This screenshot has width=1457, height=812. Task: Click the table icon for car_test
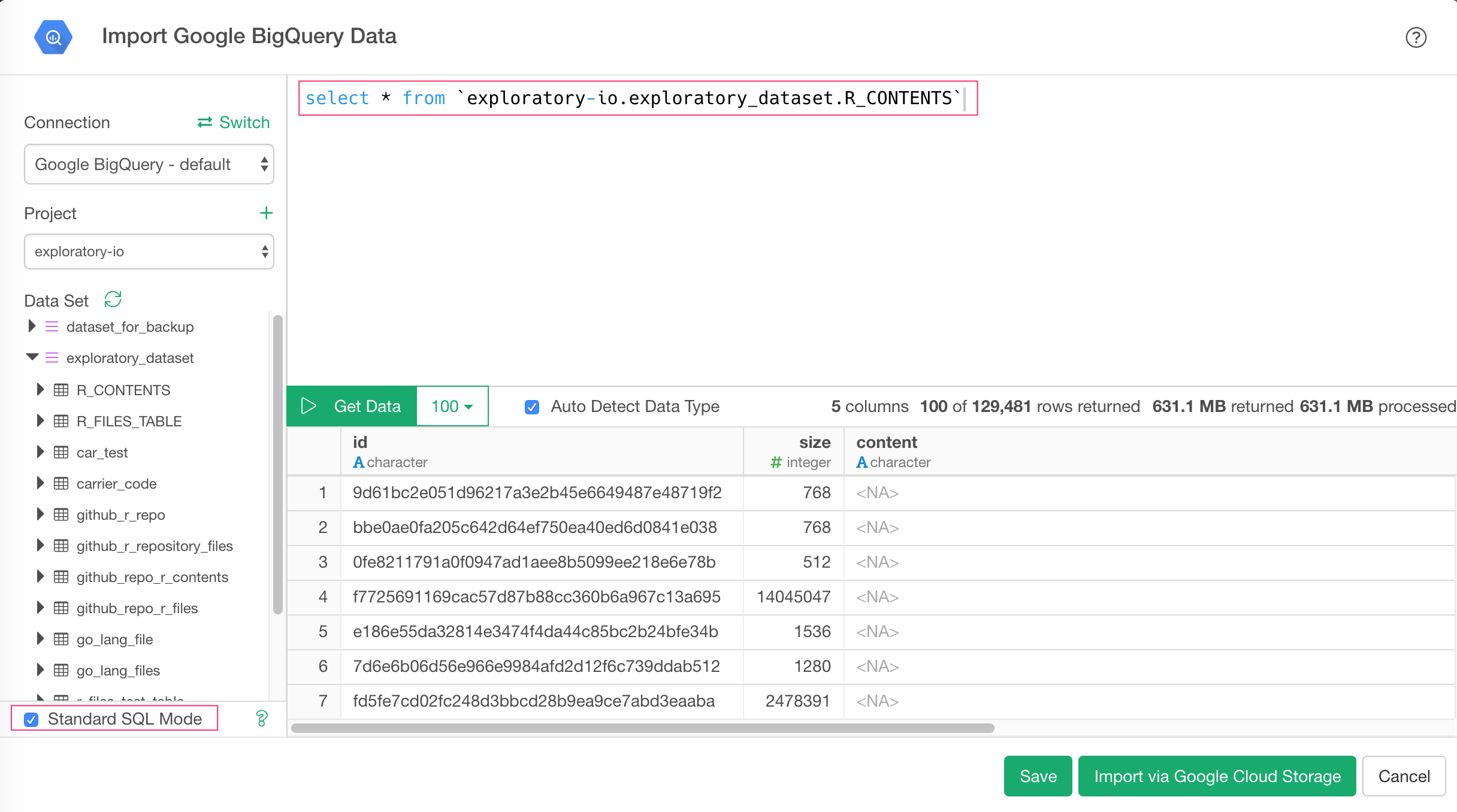61,452
